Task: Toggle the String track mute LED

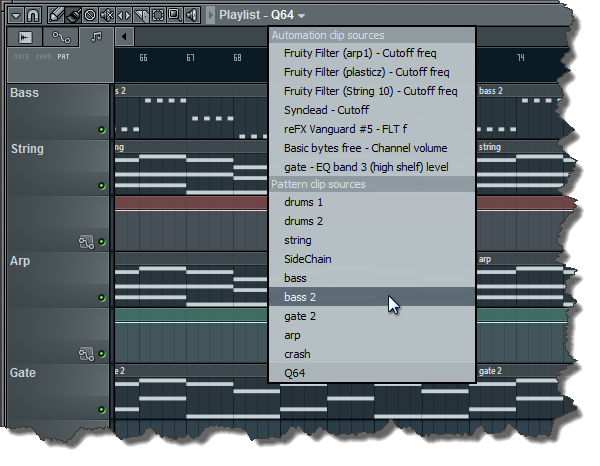Action: tap(101, 186)
